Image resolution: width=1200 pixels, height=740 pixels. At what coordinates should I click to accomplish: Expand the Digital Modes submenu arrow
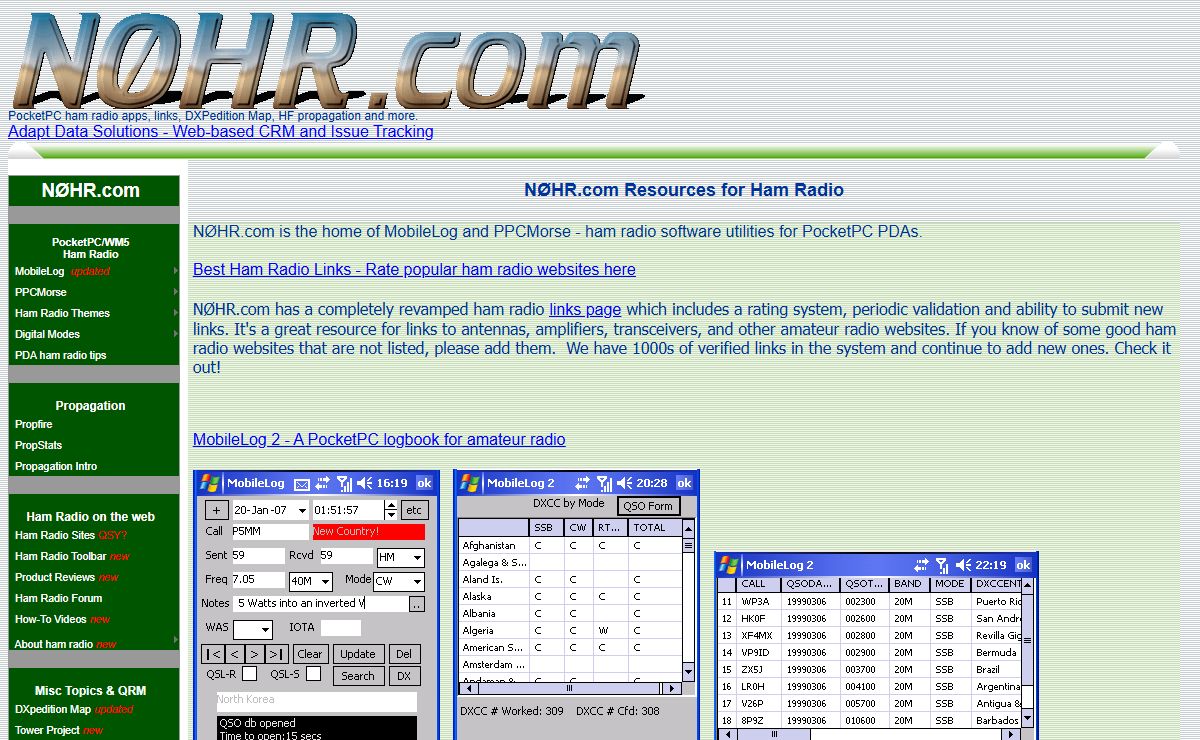176,334
